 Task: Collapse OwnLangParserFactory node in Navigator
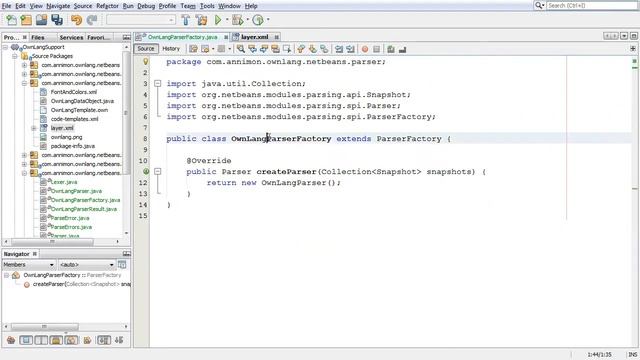coord(6,276)
